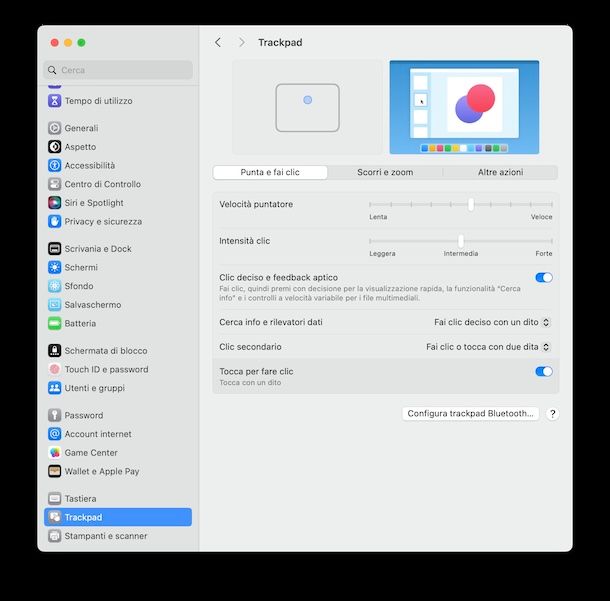Open the Game Center icon
The image size is (610, 601).
[x=54, y=452]
